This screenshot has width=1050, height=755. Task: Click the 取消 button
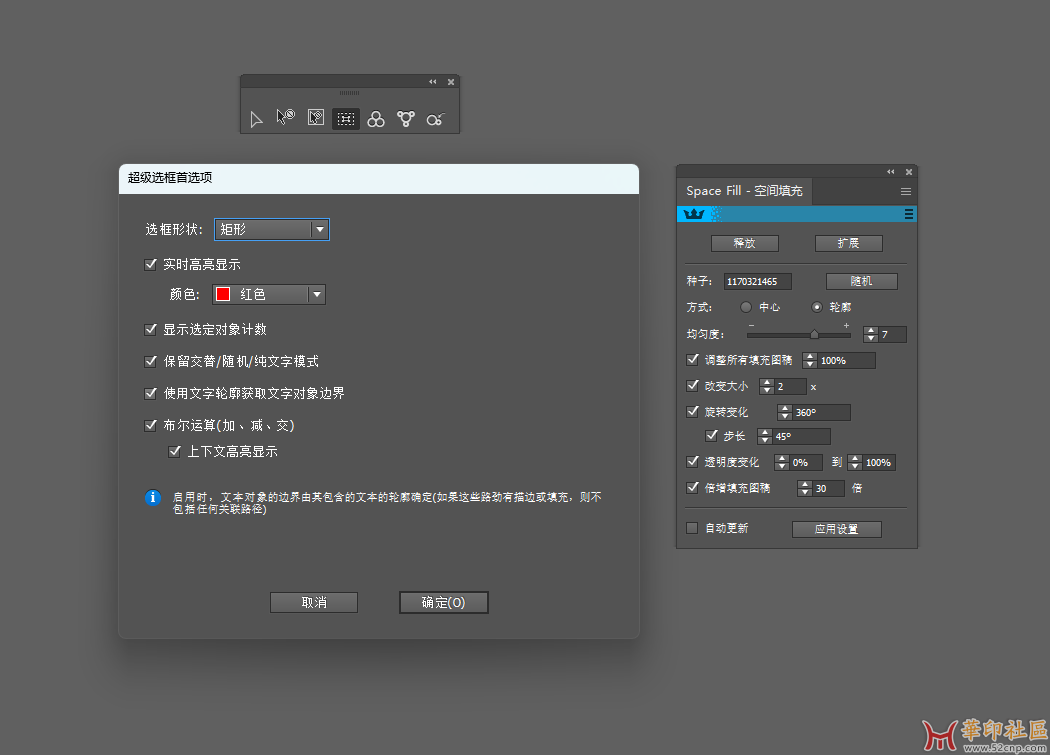coord(314,602)
